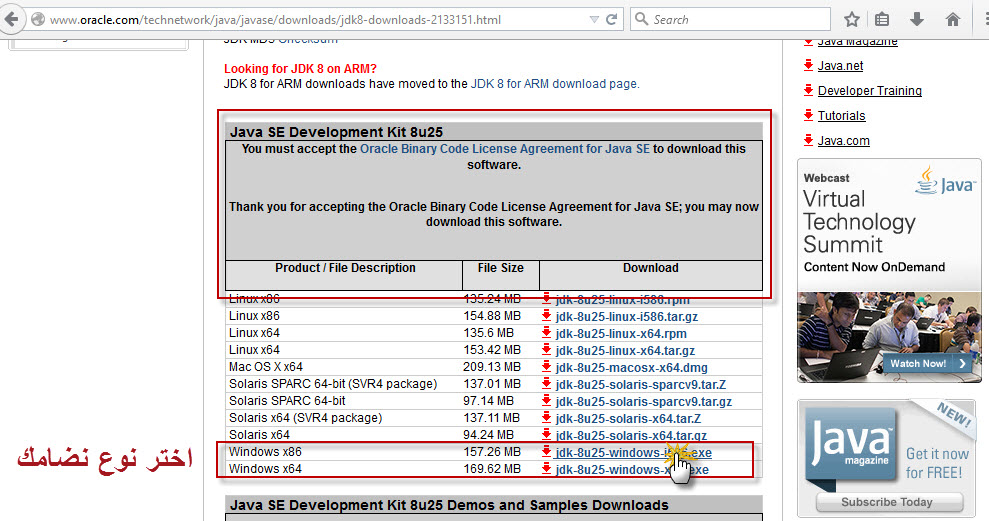Select the 'Java SE Development Kit 8u25' title

pyautogui.click(x=336, y=132)
